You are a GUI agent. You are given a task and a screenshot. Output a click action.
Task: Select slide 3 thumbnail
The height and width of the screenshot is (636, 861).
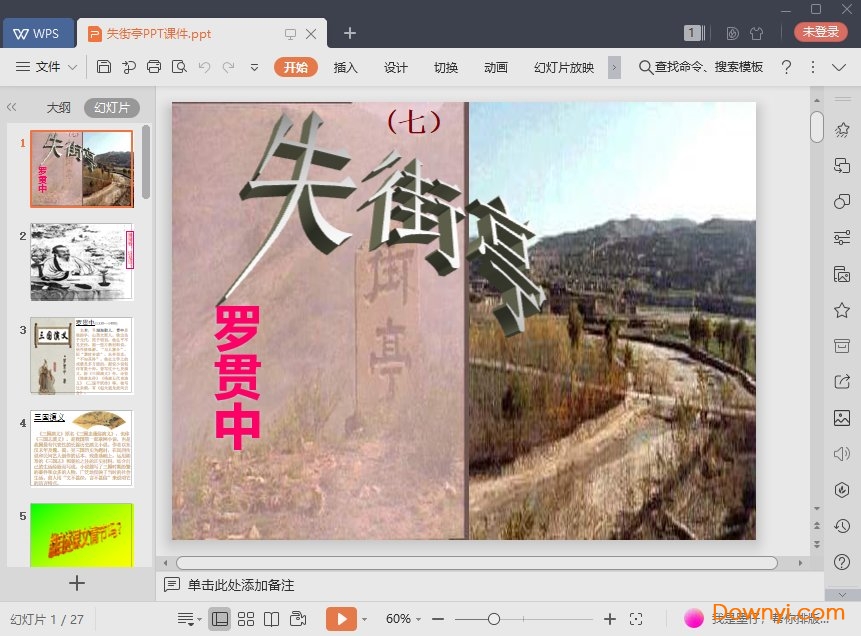(81, 356)
